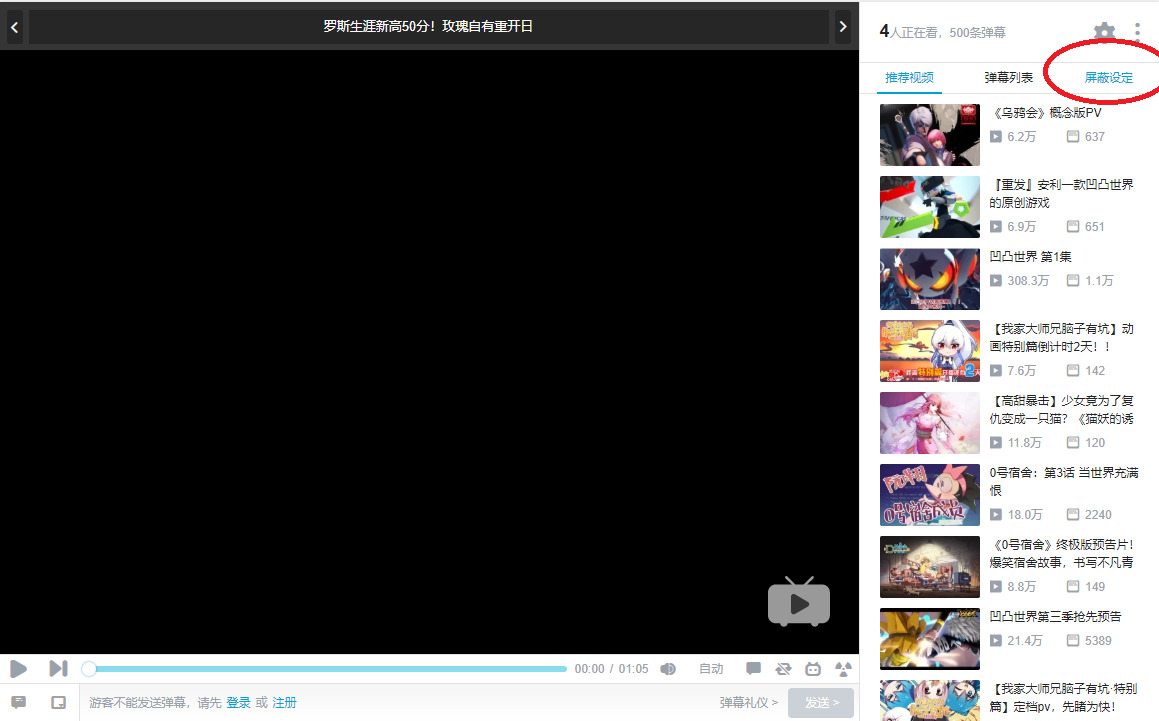
Task: Open the 自动 quality selector
Action: (x=711, y=669)
